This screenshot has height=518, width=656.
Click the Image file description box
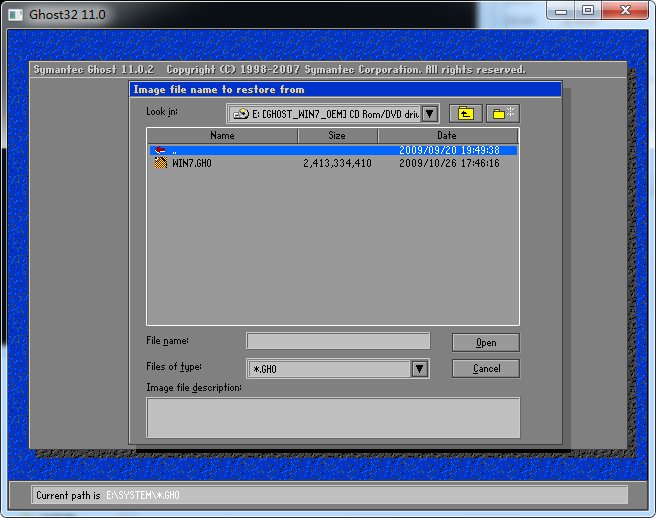click(333, 418)
